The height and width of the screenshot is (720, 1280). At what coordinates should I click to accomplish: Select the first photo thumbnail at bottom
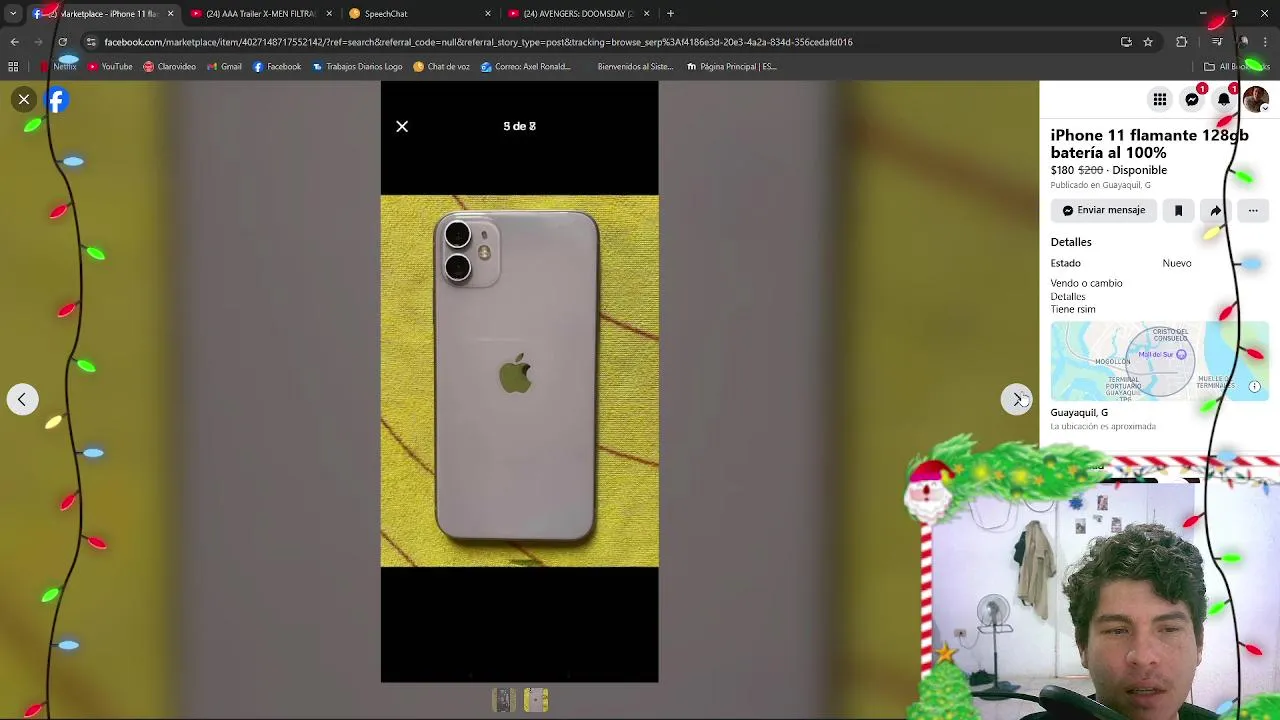503,700
